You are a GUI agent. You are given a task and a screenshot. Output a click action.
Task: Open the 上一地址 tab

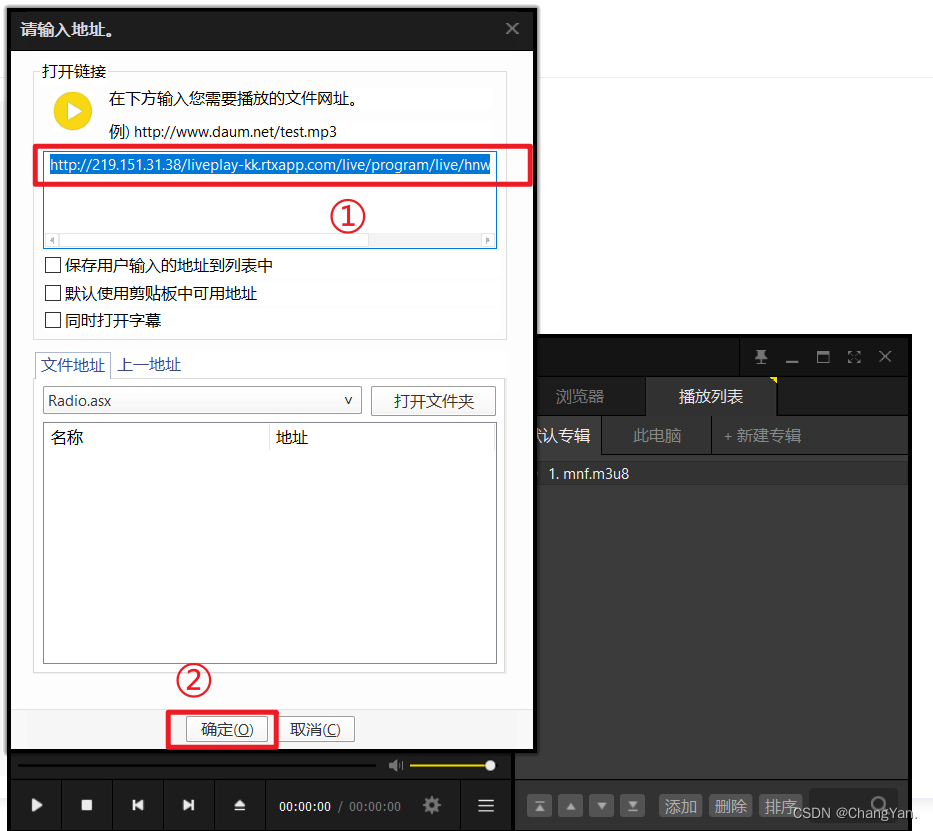tap(149, 365)
